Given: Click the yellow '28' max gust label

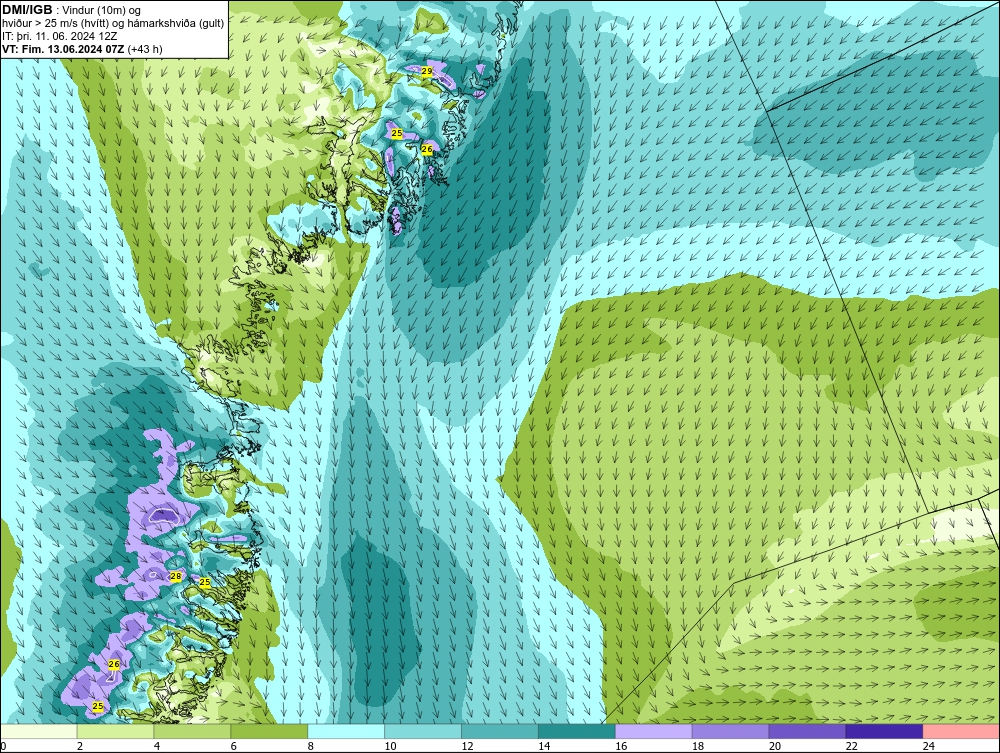Looking at the screenshot, I should pos(176,576).
